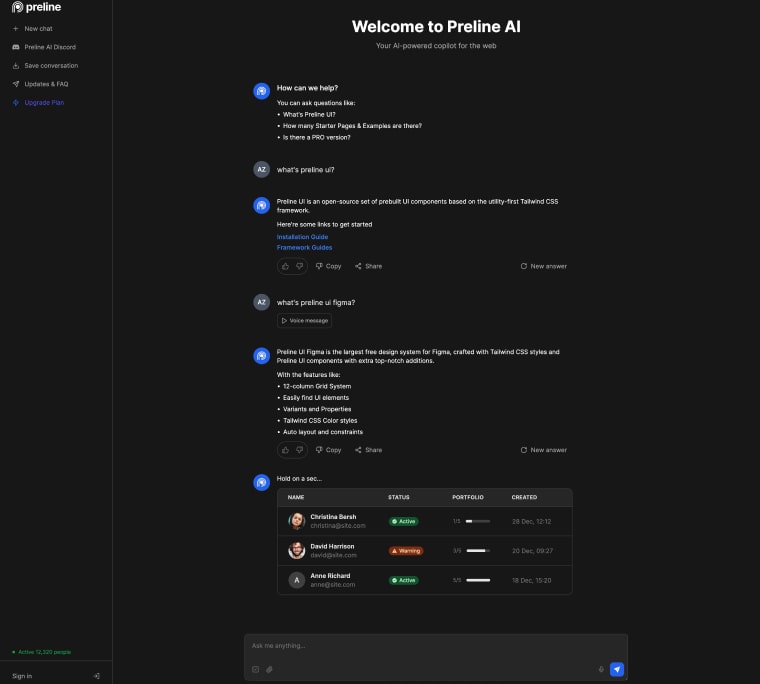Click the STATUS column header
The width and height of the screenshot is (760, 684).
tap(398, 497)
